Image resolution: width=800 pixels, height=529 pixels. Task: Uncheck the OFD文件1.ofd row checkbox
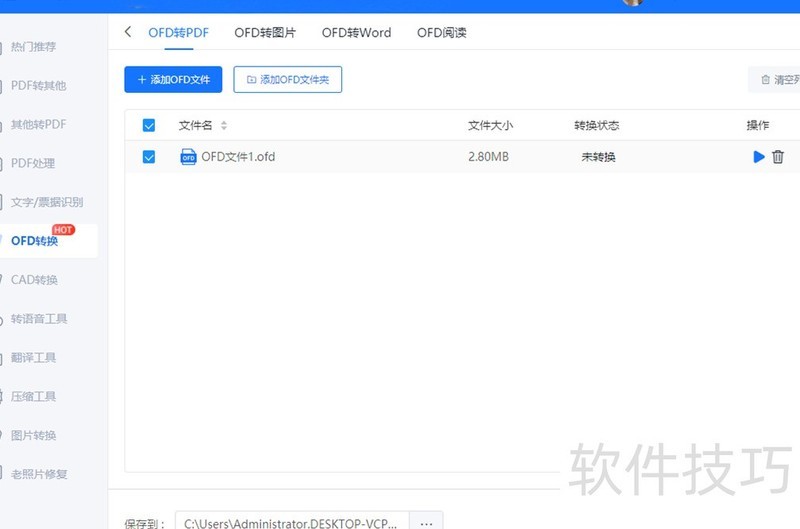point(149,157)
